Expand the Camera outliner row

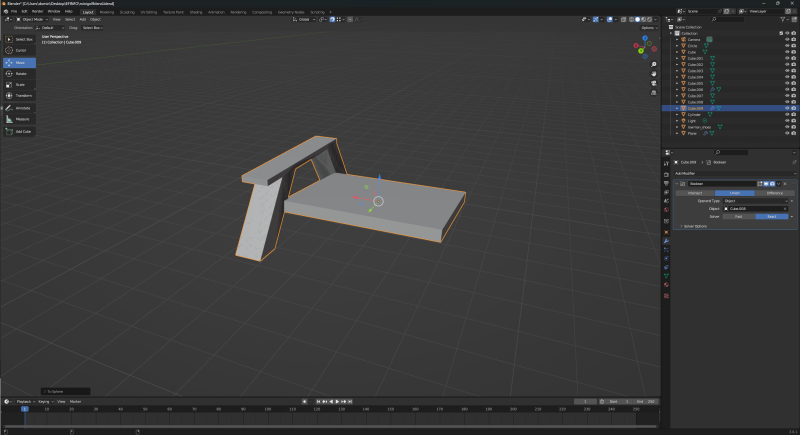coord(678,39)
